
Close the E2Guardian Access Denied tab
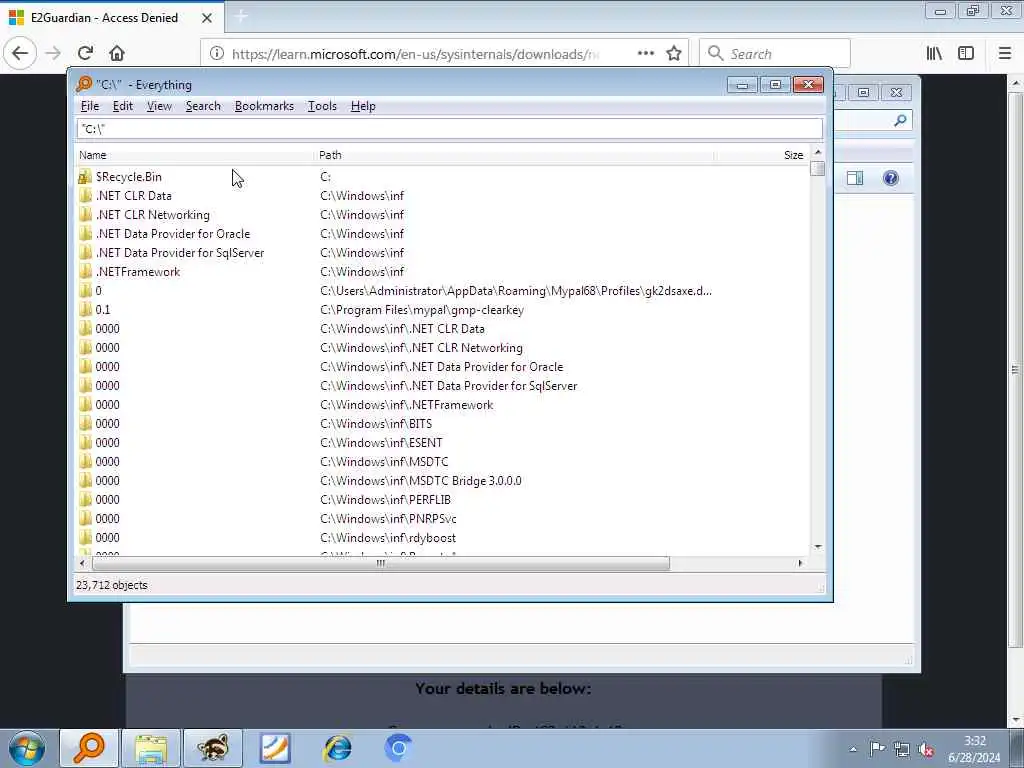207,18
